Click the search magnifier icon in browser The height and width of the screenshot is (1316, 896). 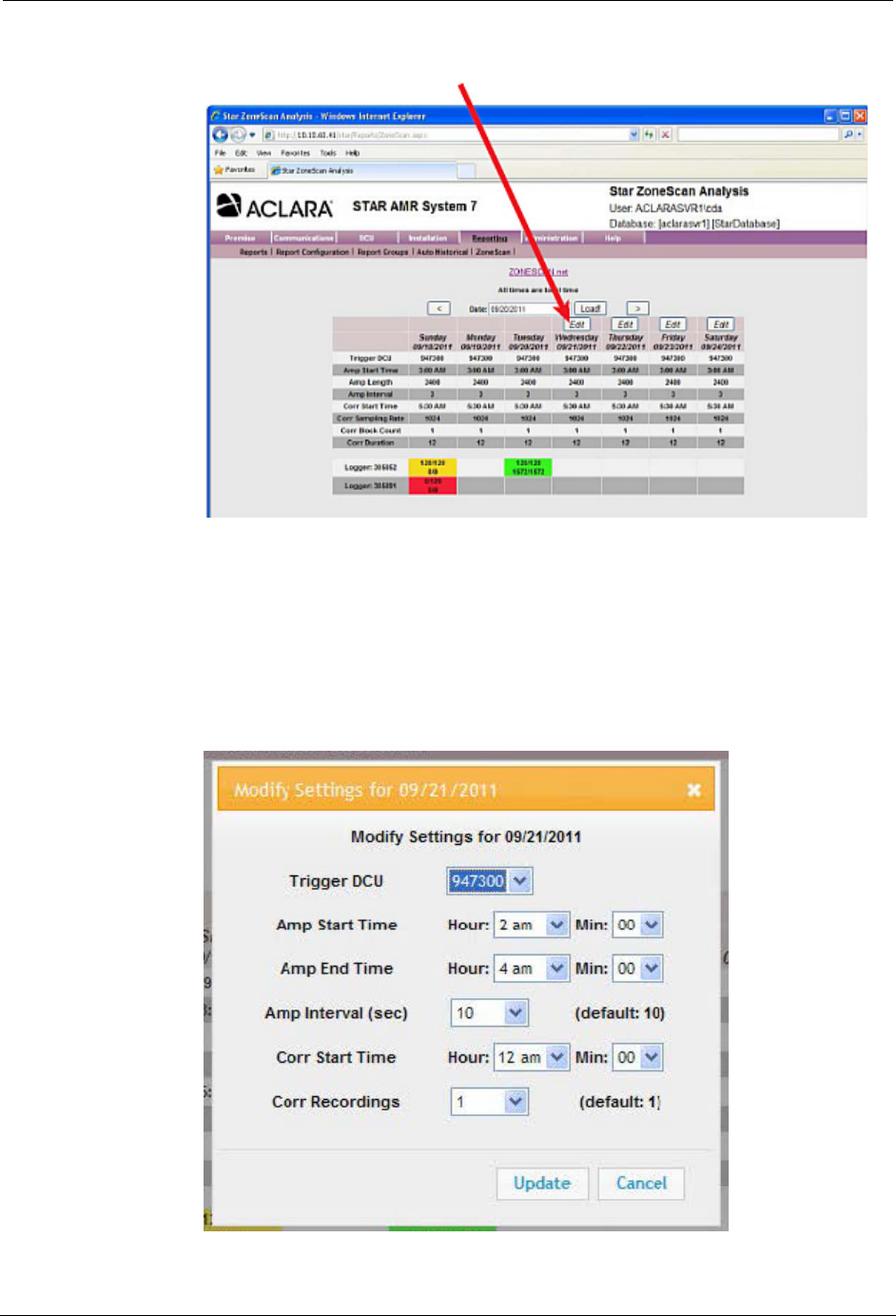pos(847,135)
